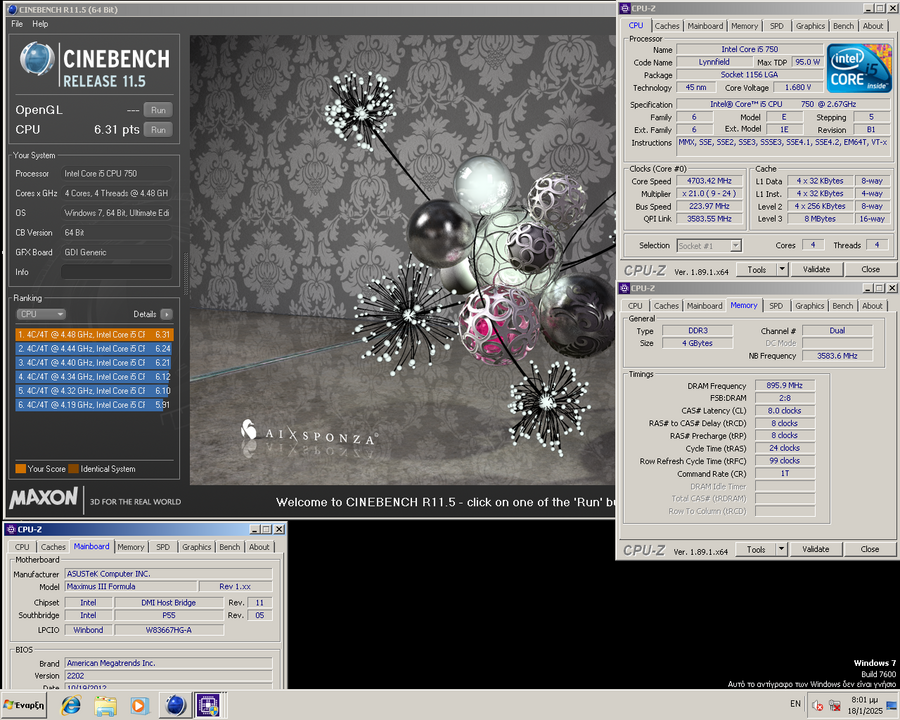Open Tools dropdown arrow in CPU-Z processor window
Screen dimensions: 900x720
point(782,269)
